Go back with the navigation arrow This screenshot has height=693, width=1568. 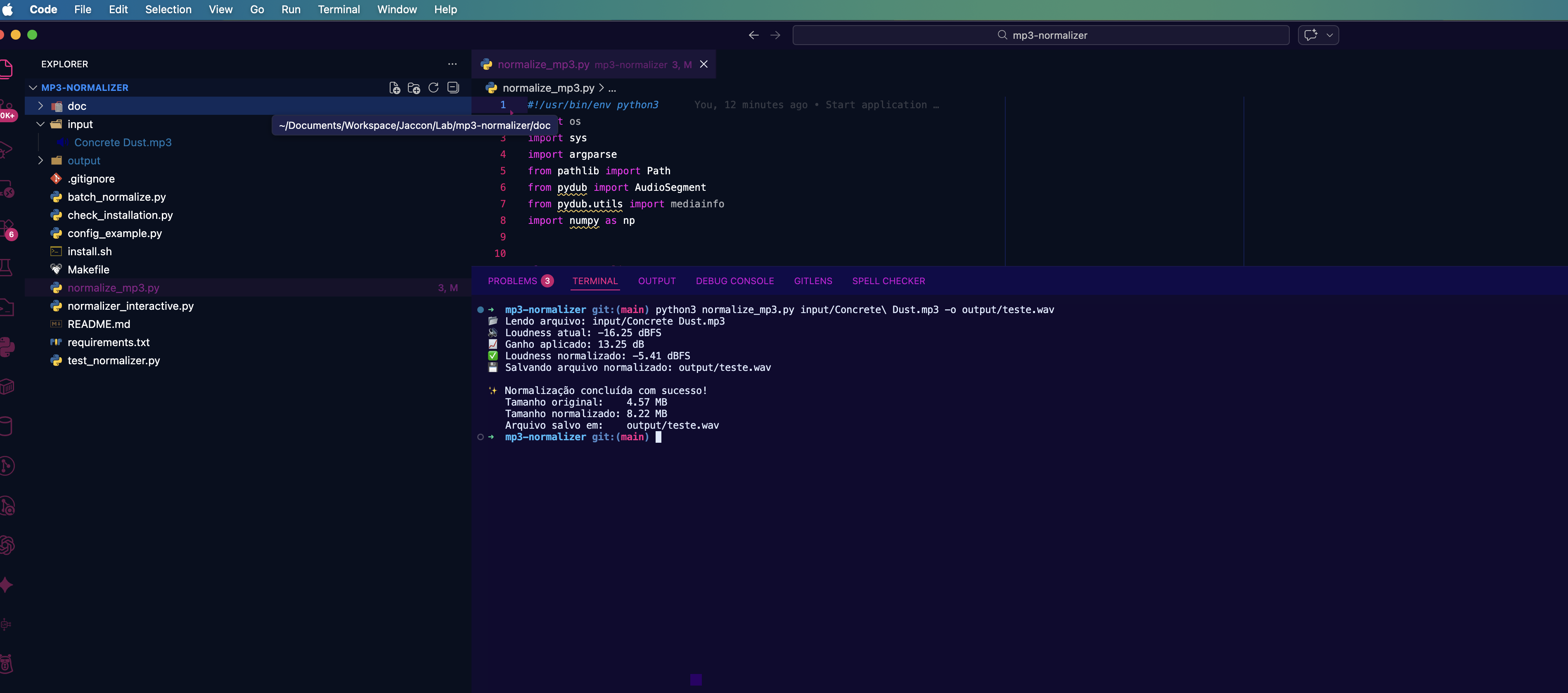click(753, 36)
